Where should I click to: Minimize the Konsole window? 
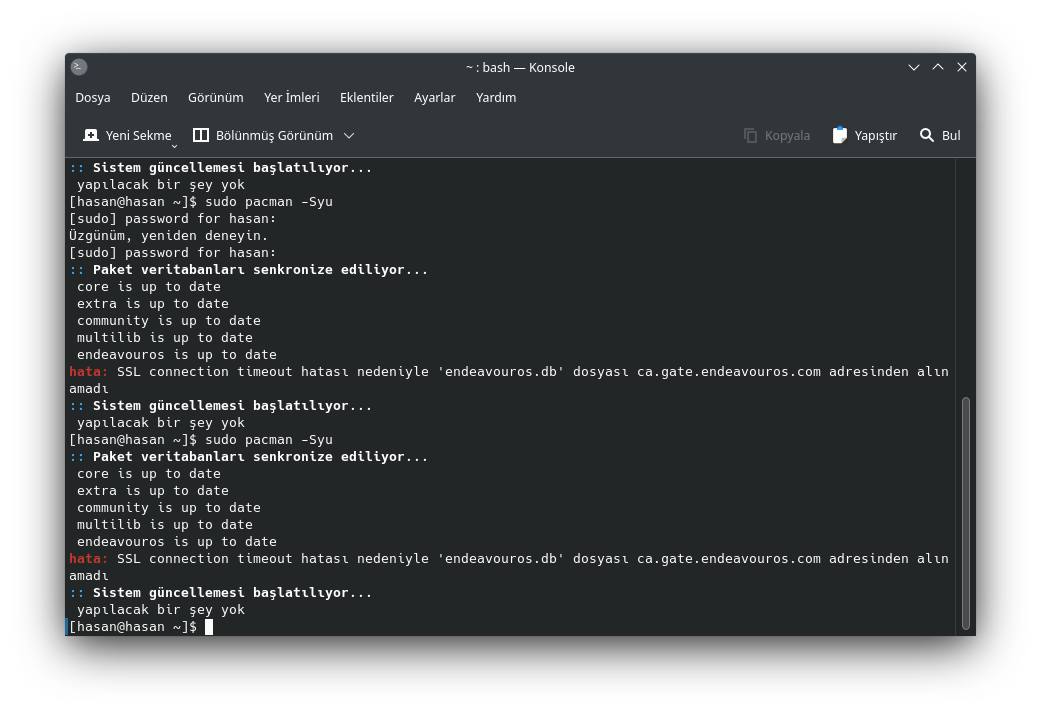click(914, 67)
